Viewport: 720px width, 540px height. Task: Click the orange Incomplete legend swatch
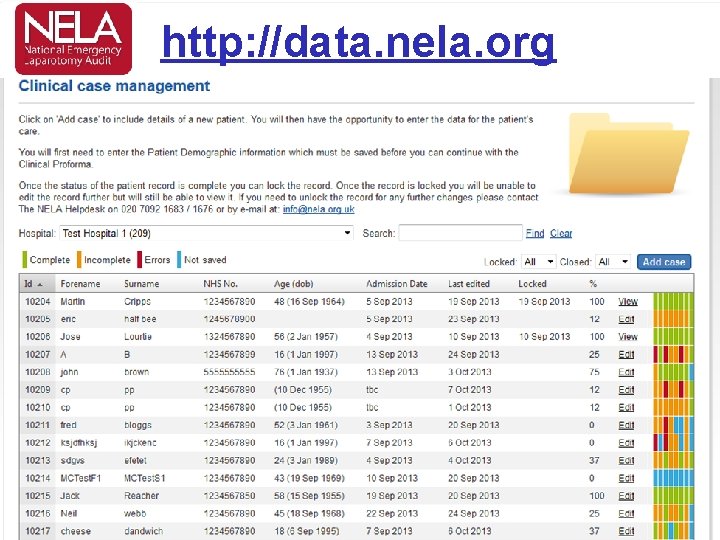[79, 260]
